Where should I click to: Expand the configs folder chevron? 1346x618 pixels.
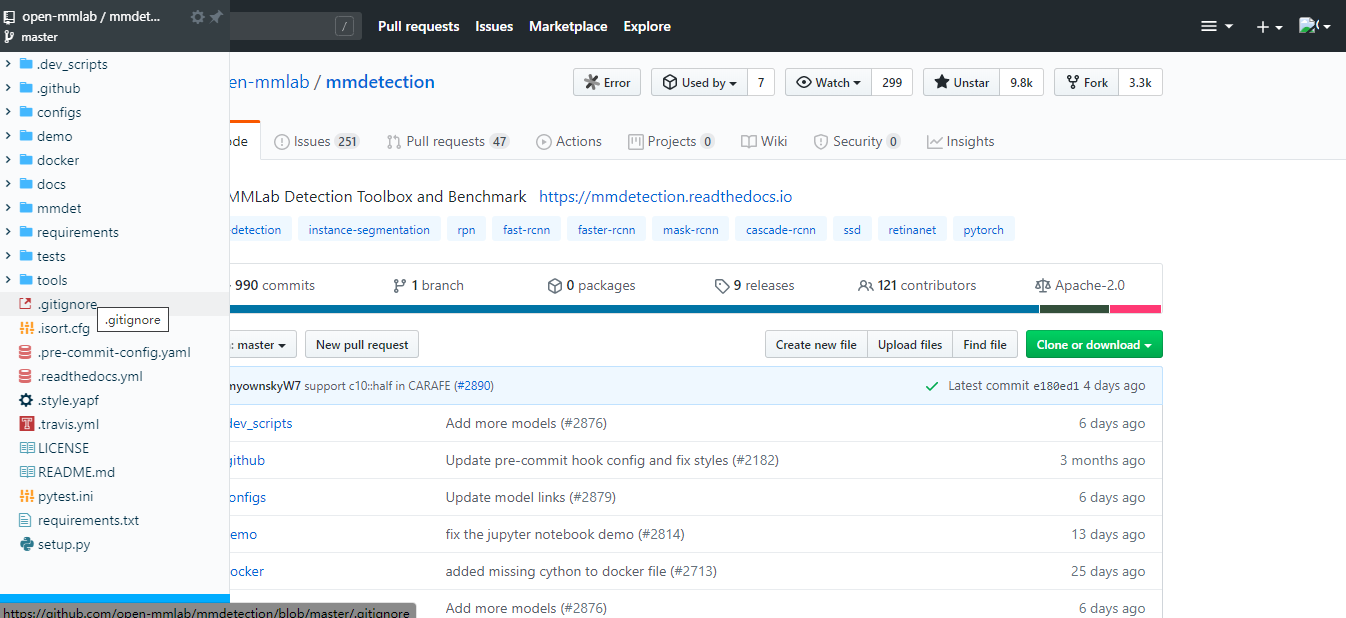point(8,112)
